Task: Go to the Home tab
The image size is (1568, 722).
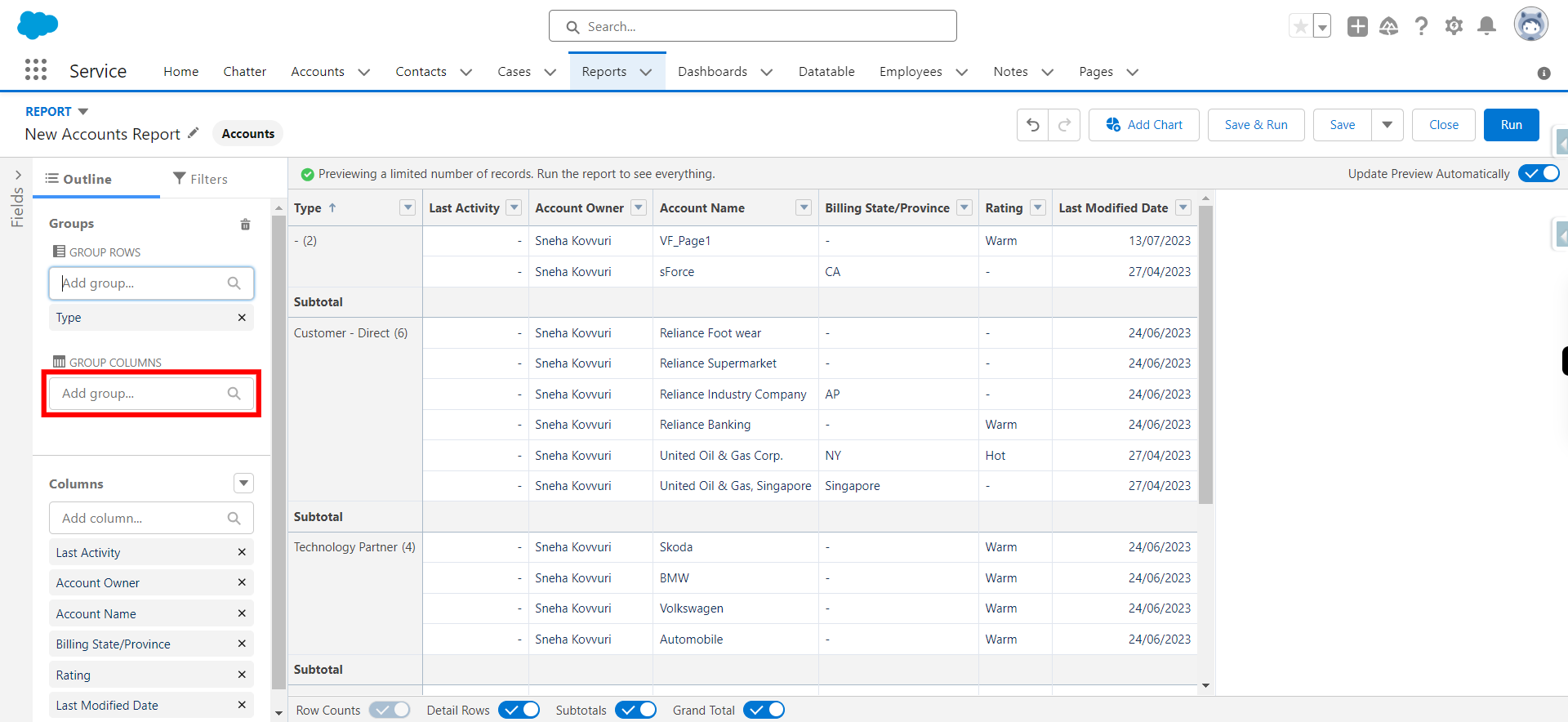Action: [x=181, y=72]
